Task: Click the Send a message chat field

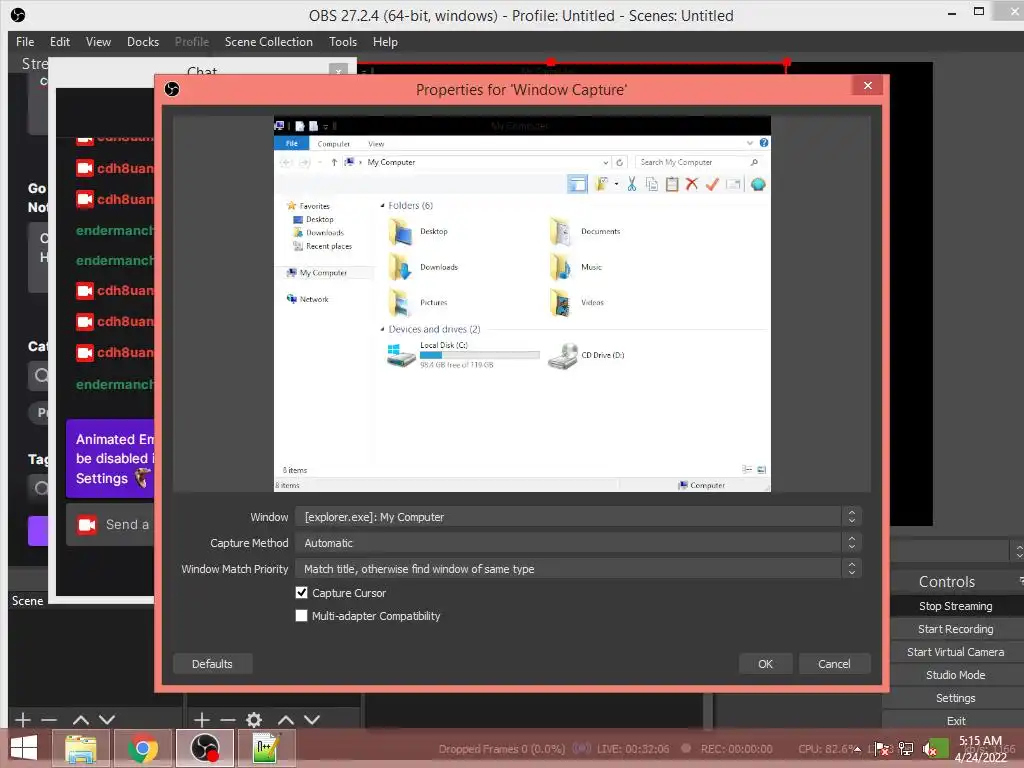Action: [110, 524]
